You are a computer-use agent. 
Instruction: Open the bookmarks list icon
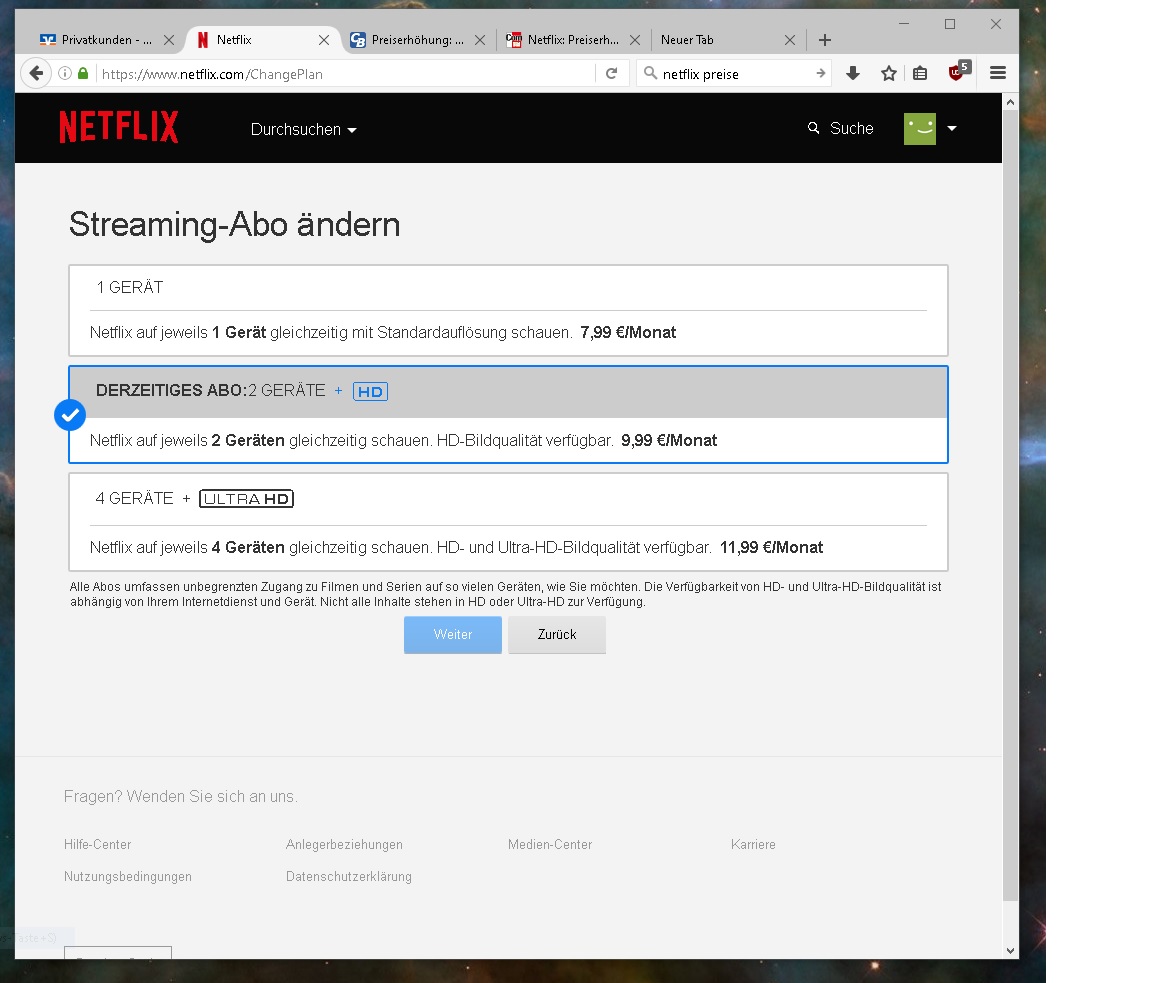pos(920,73)
